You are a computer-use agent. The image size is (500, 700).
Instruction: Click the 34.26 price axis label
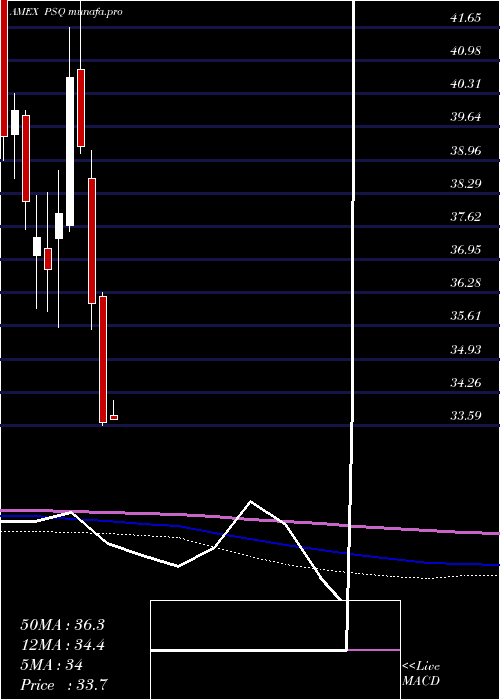tap(465, 383)
